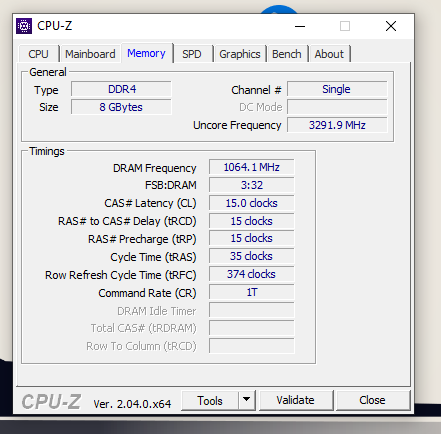Click the empty Total CAS# (tRDRAM) field
This screenshot has width=441, height=434.
tap(252, 328)
